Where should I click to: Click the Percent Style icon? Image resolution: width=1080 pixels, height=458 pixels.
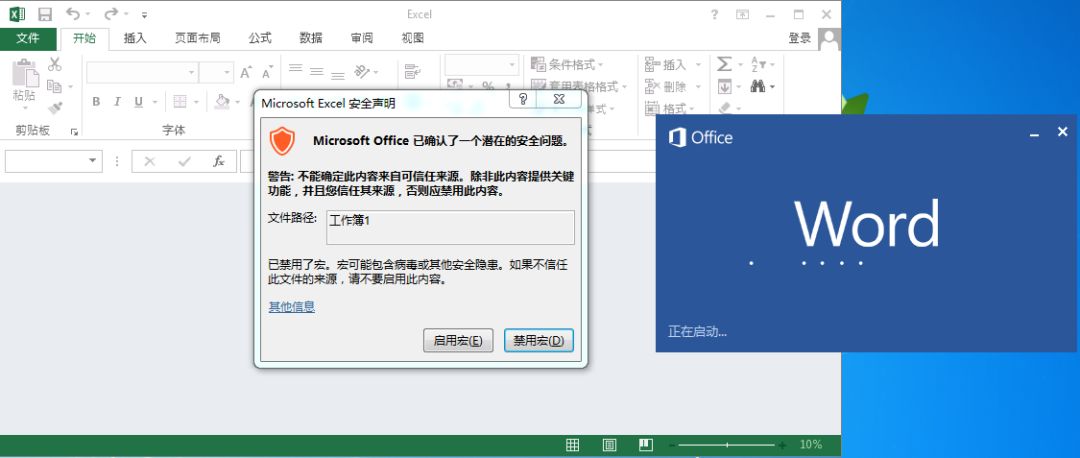[x=488, y=85]
